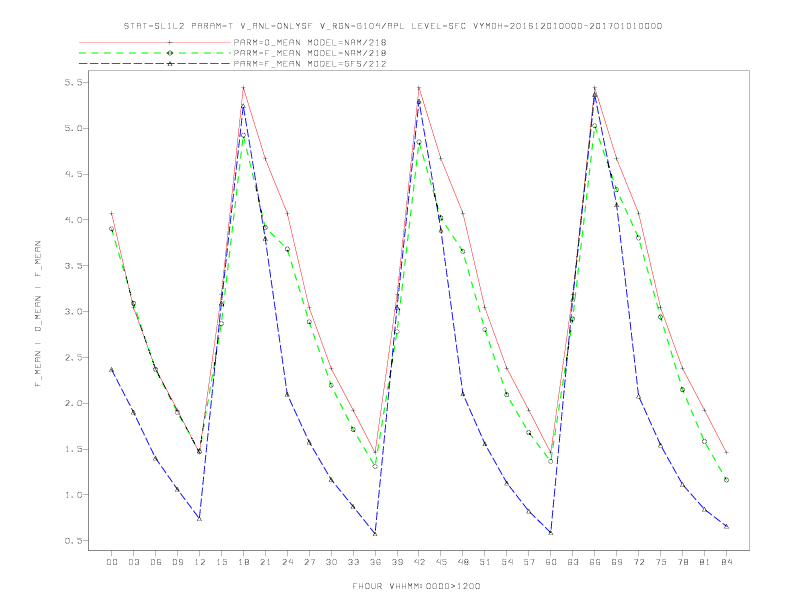Click the circle marker on green legend line
This screenshot has height=612, width=792.
pos(170,53)
